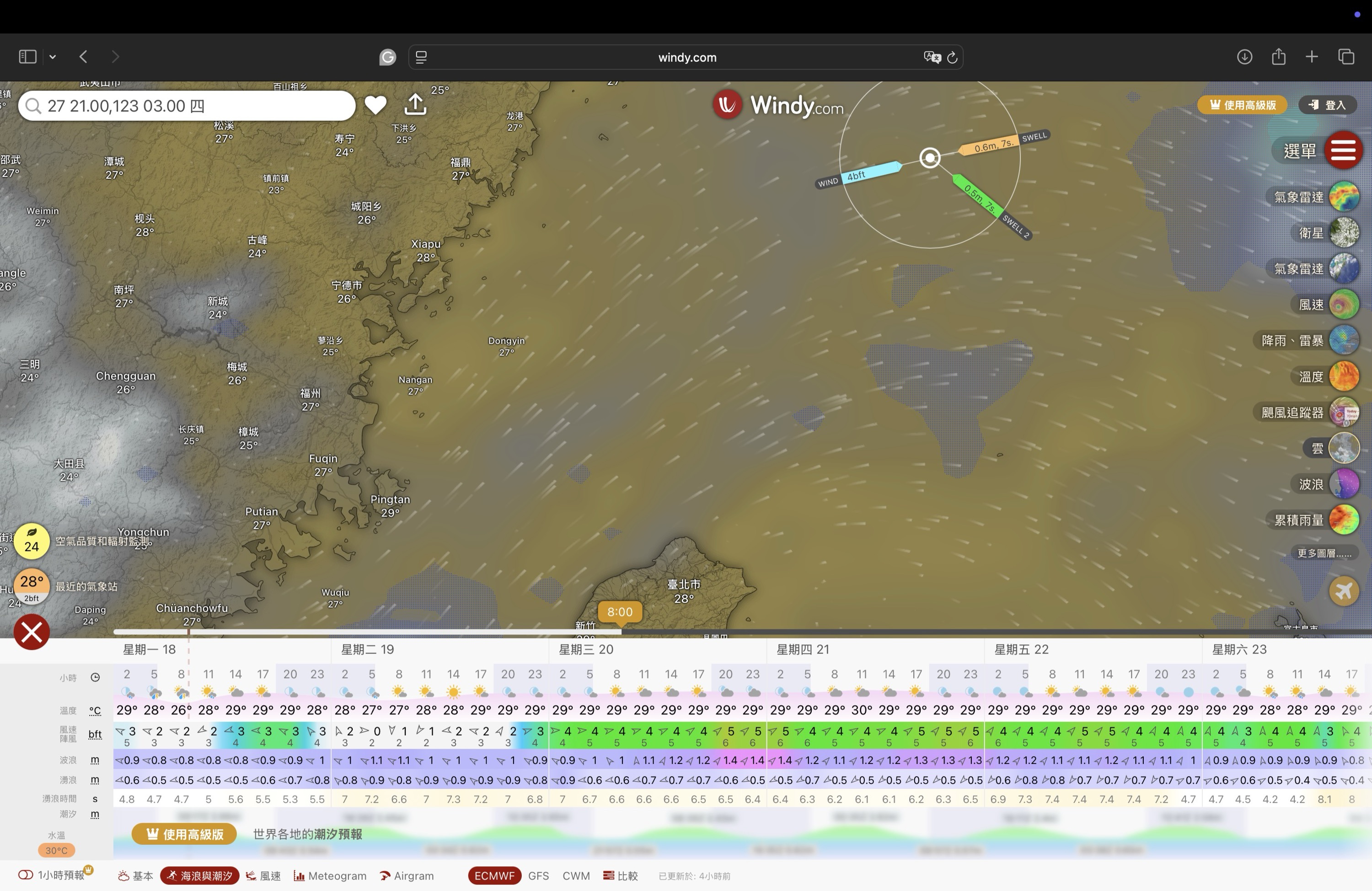Select the 溫度 temperature layer icon
Viewport: 1372px width, 891px height.
tap(1344, 376)
